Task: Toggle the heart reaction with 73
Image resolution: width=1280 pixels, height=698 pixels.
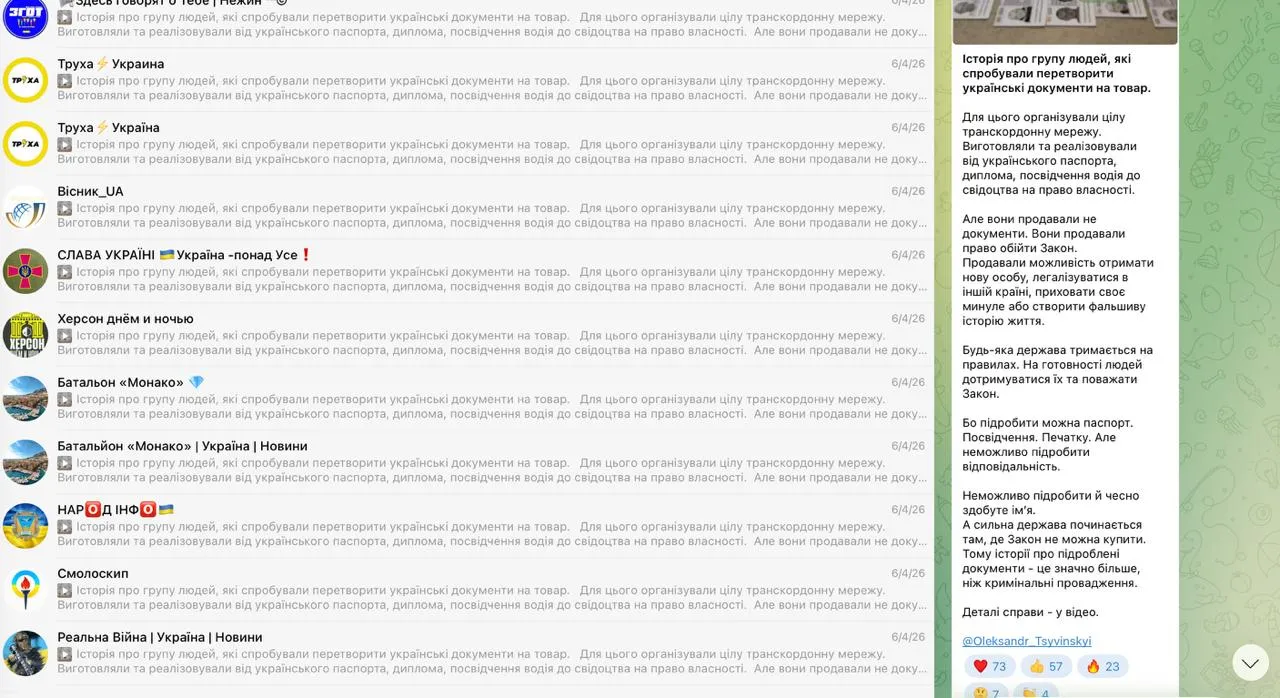Action: pyautogui.click(x=990, y=666)
